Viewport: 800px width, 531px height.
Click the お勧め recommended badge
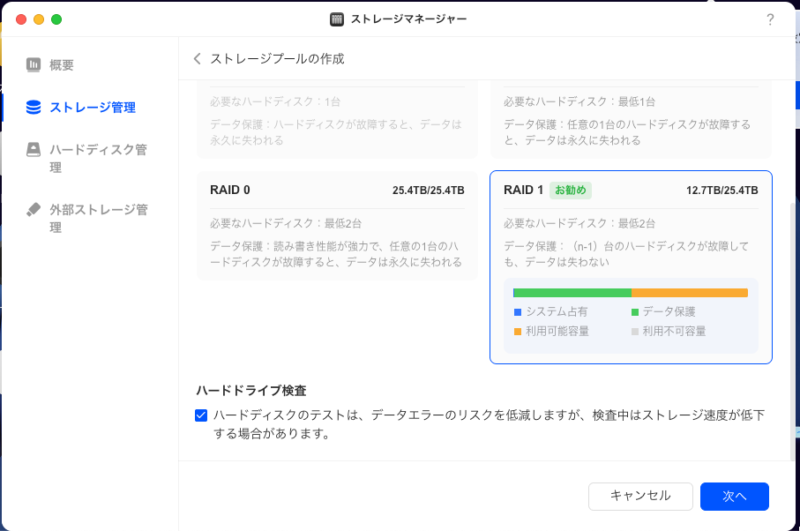click(x=570, y=190)
